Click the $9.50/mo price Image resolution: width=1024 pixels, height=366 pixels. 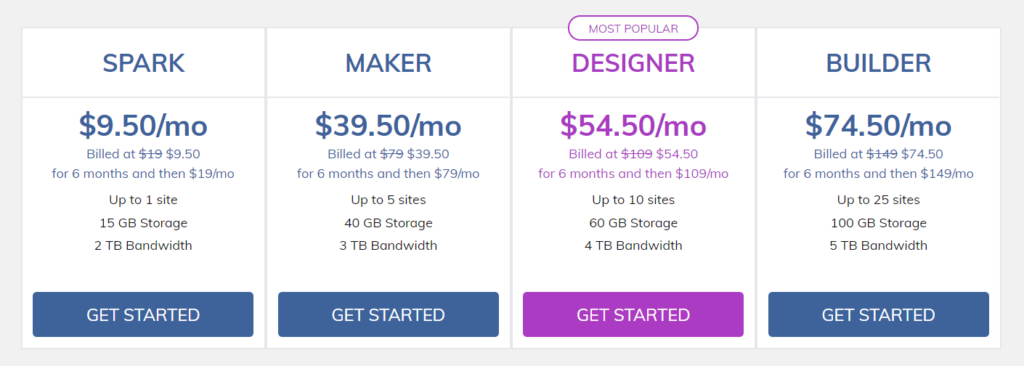coord(143,125)
